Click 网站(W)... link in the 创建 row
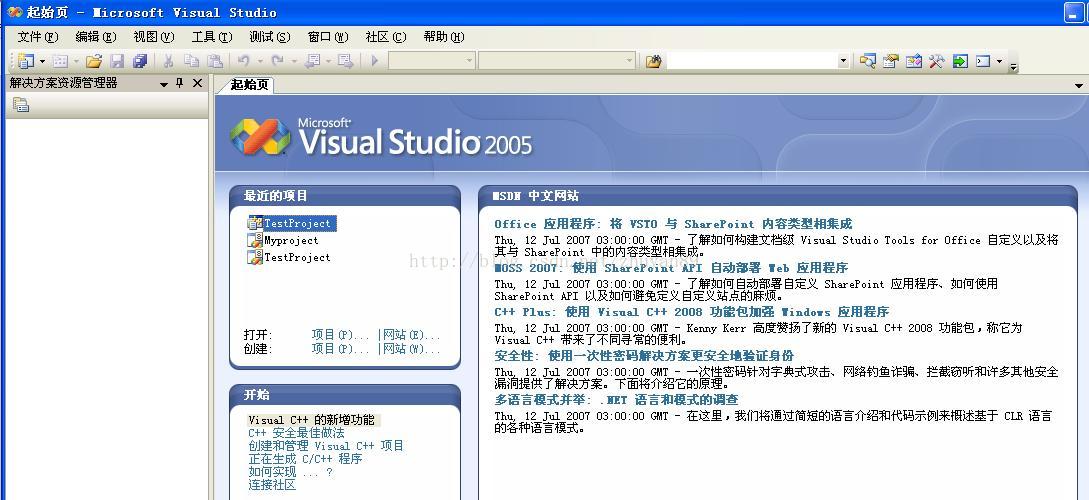Screen dimensions: 1089x500 (412, 349)
